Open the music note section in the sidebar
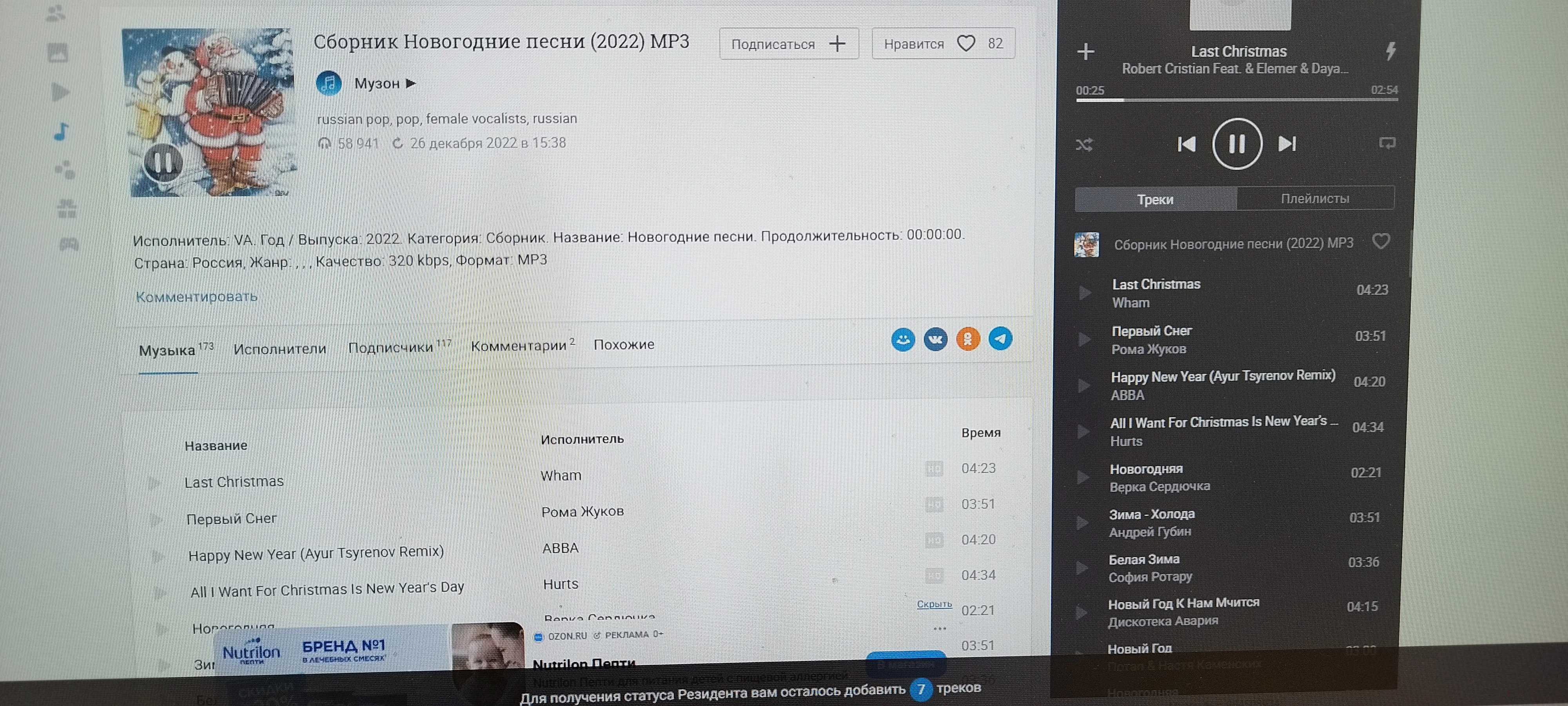The height and width of the screenshot is (706, 1568). (x=62, y=131)
